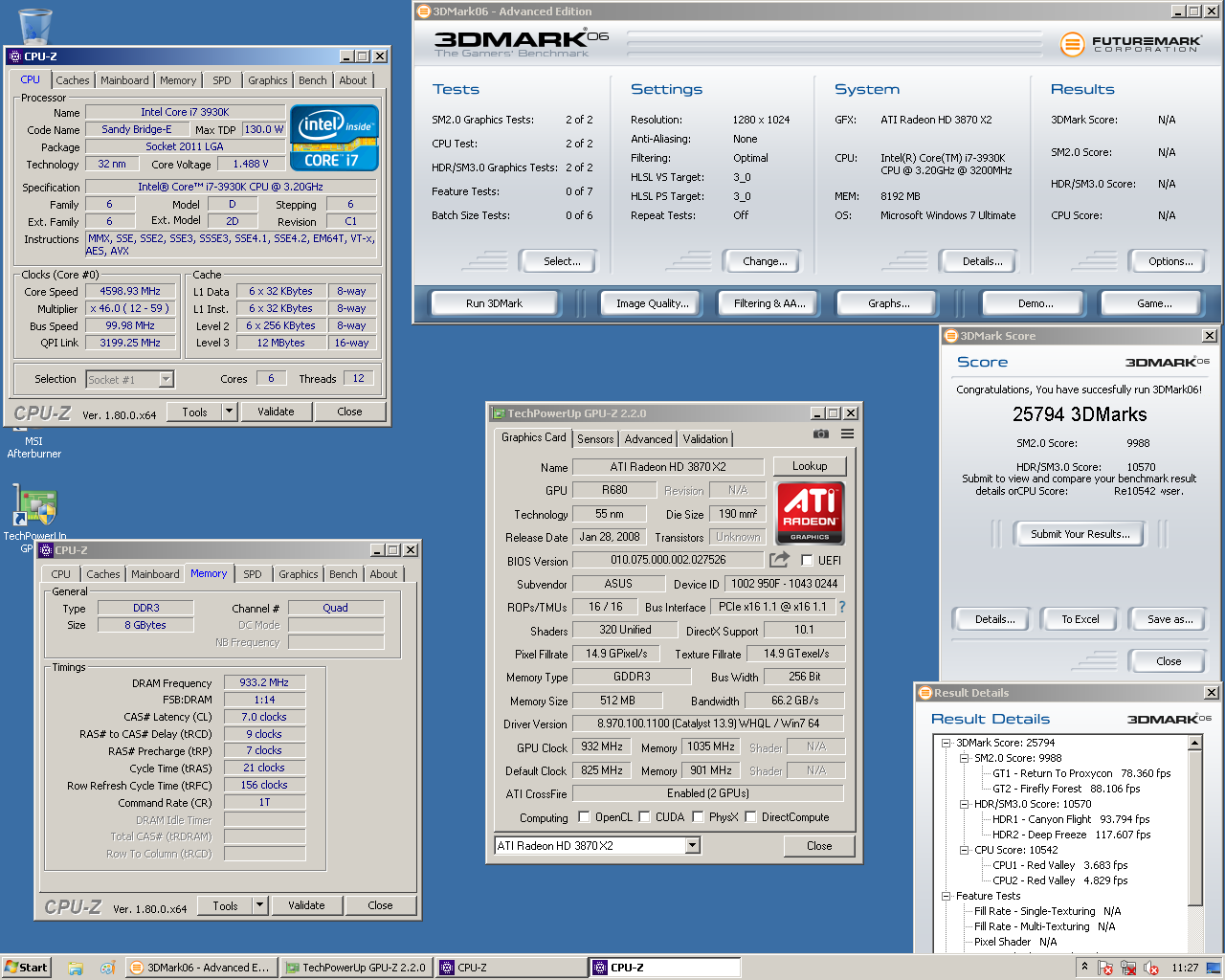Open the Validation tab in GPU-Z

tap(705, 438)
